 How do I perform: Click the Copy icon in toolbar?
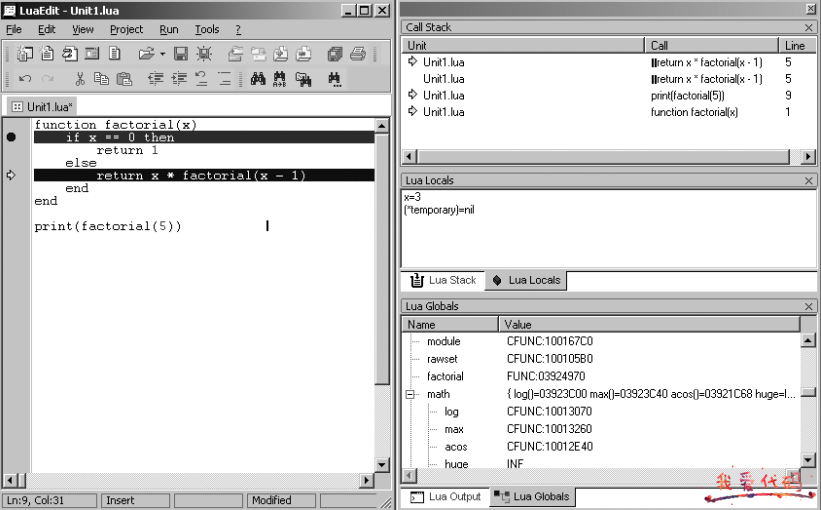click(x=101, y=79)
